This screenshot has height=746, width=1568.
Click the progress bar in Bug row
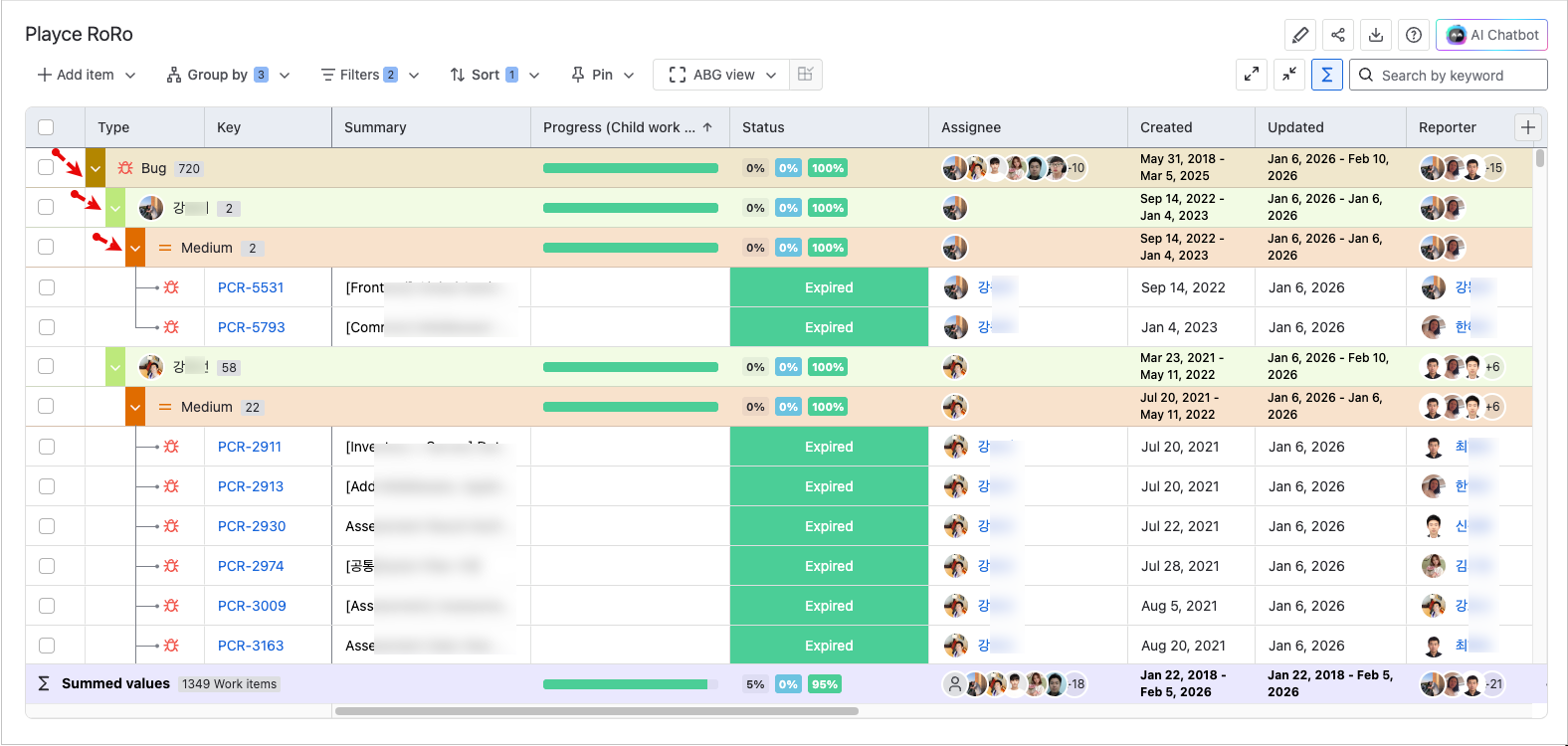pyautogui.click(x=630, y=168)
